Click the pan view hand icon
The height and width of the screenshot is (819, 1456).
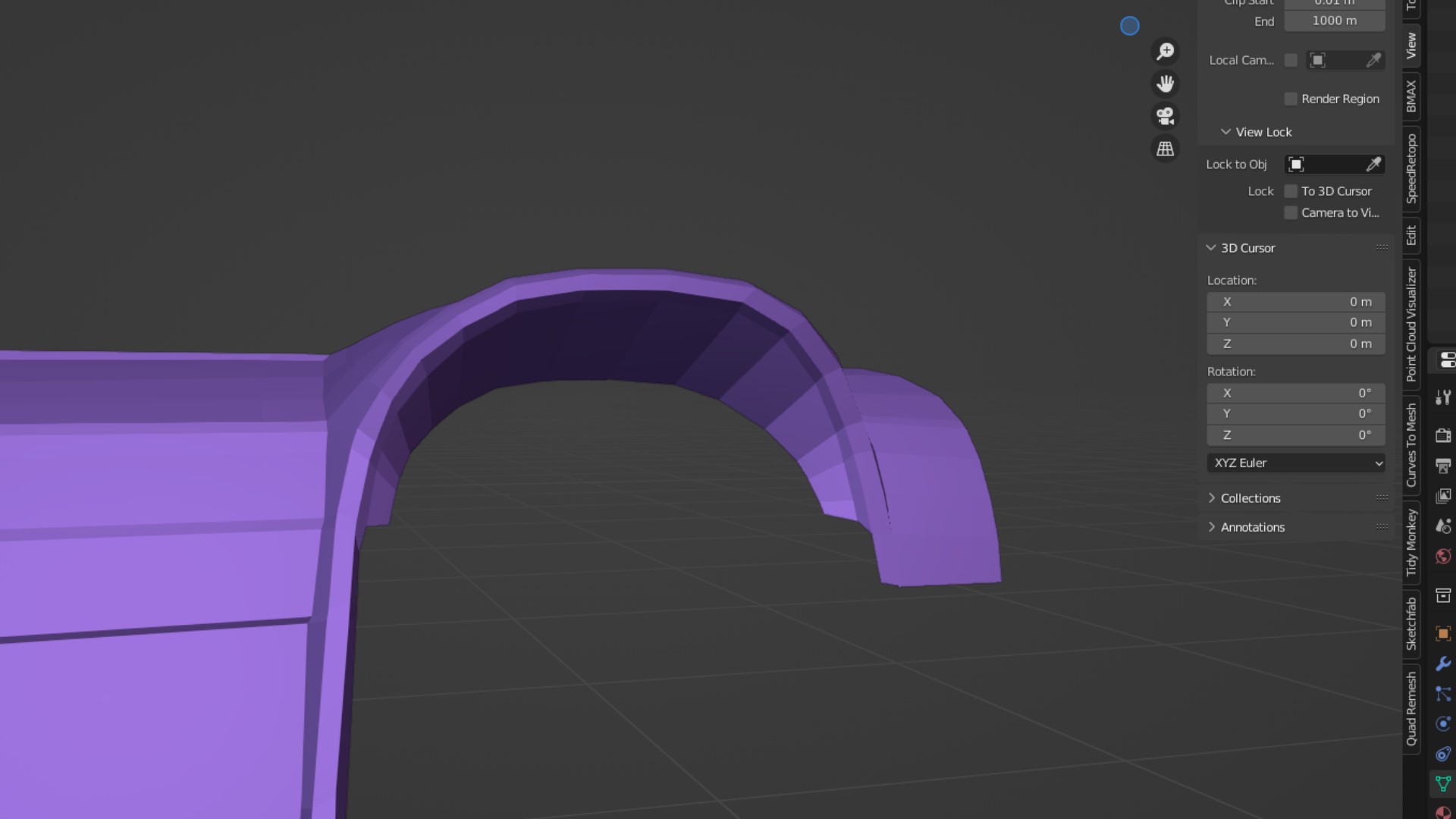(1166, 84)
